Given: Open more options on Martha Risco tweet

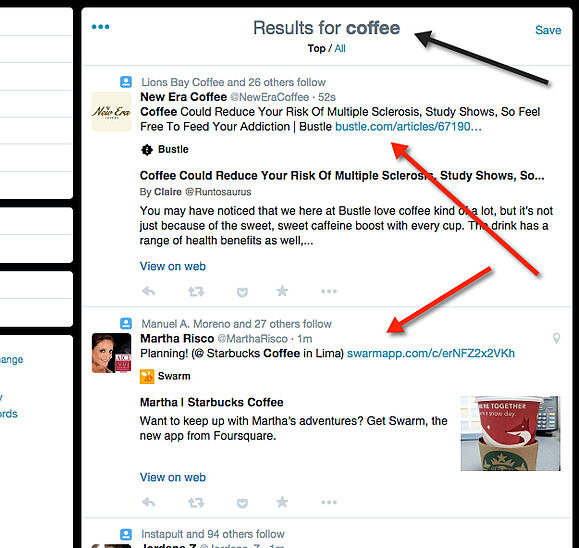Looking at the screenshot, I should (329, 502).
